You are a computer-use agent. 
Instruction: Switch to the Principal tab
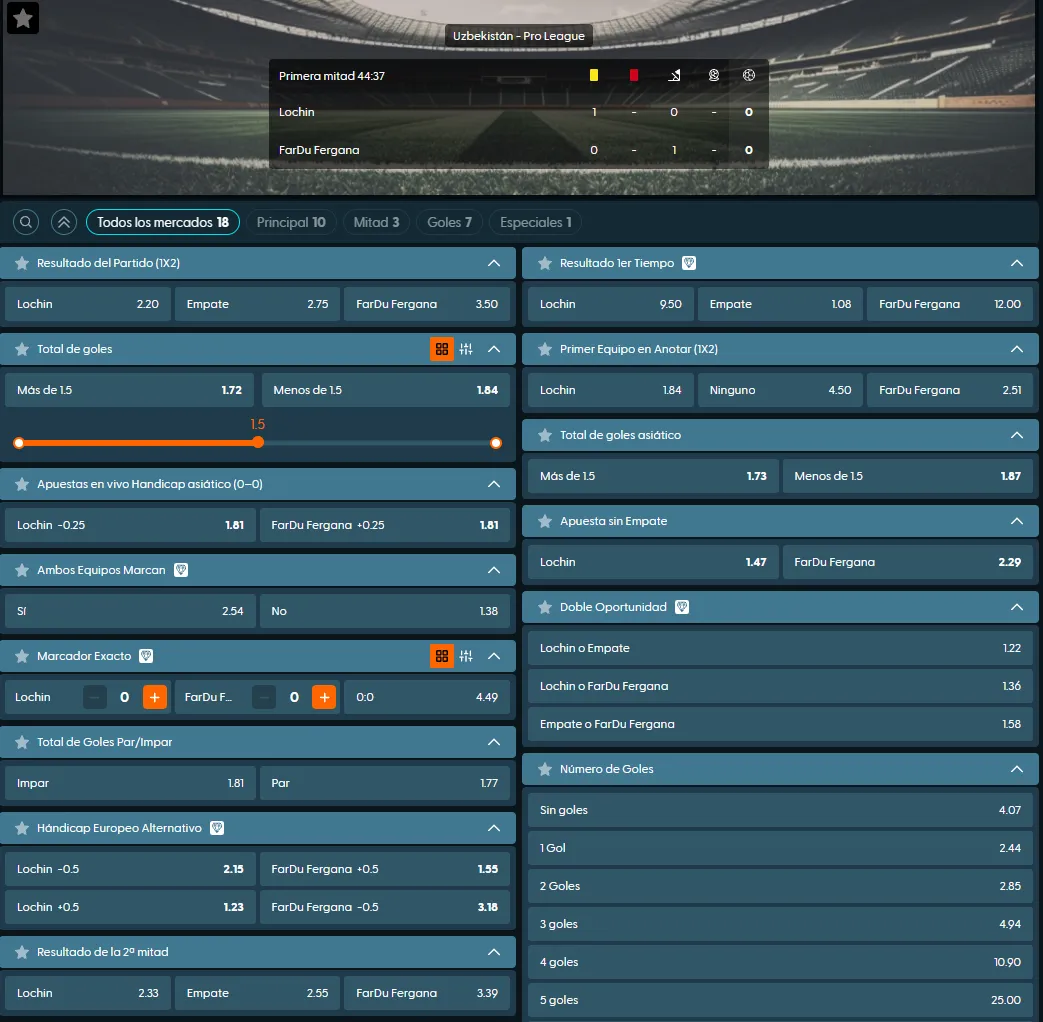coord(291,222)
